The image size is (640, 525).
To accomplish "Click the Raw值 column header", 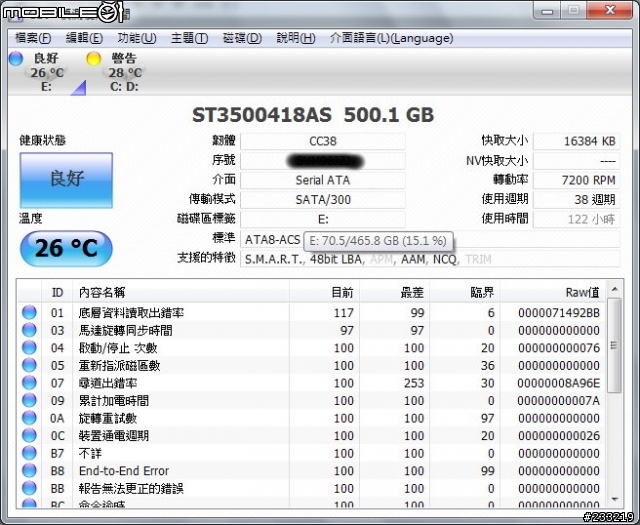I will [553, 292].
